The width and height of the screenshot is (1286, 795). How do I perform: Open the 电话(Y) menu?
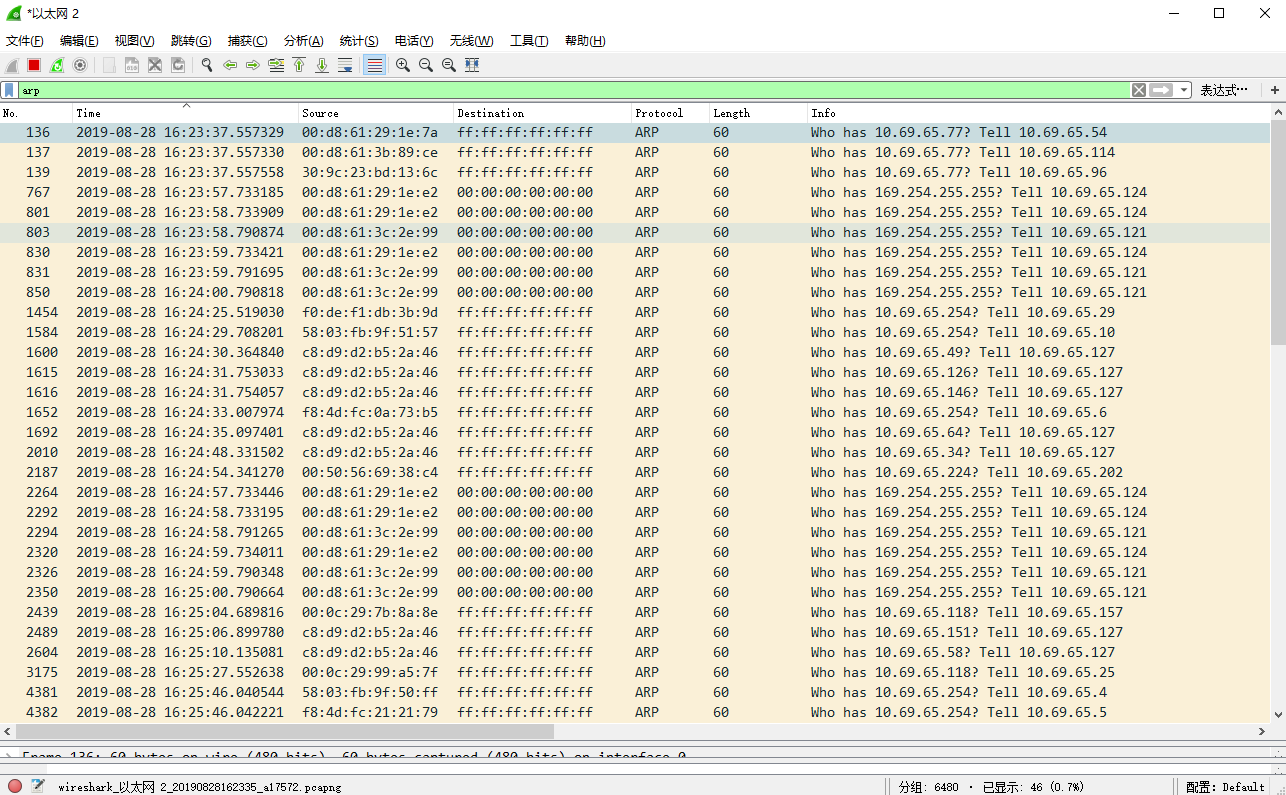(x=414, y=41)
